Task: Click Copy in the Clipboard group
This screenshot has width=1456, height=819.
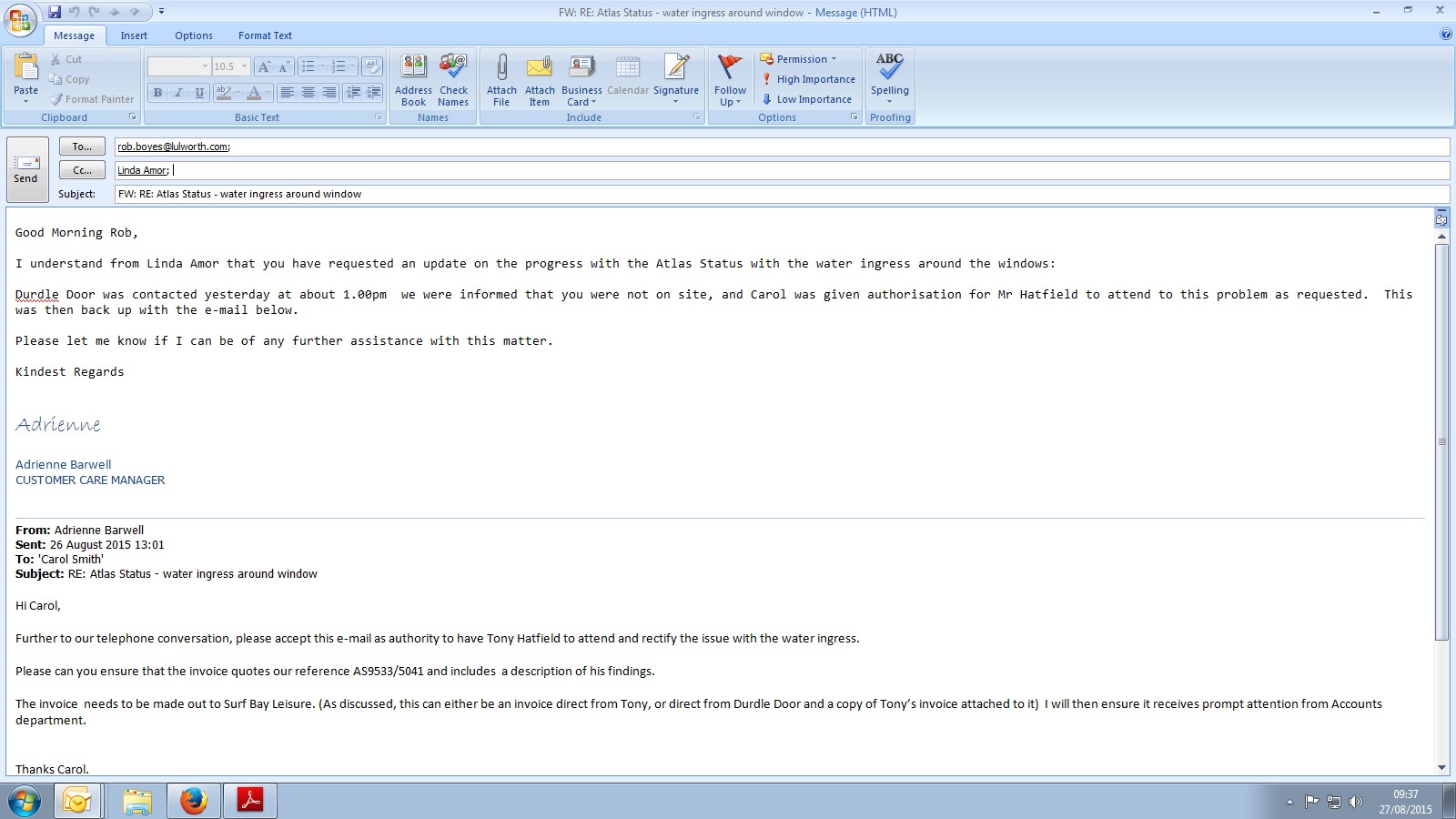Action: click(x=69, y=79)
